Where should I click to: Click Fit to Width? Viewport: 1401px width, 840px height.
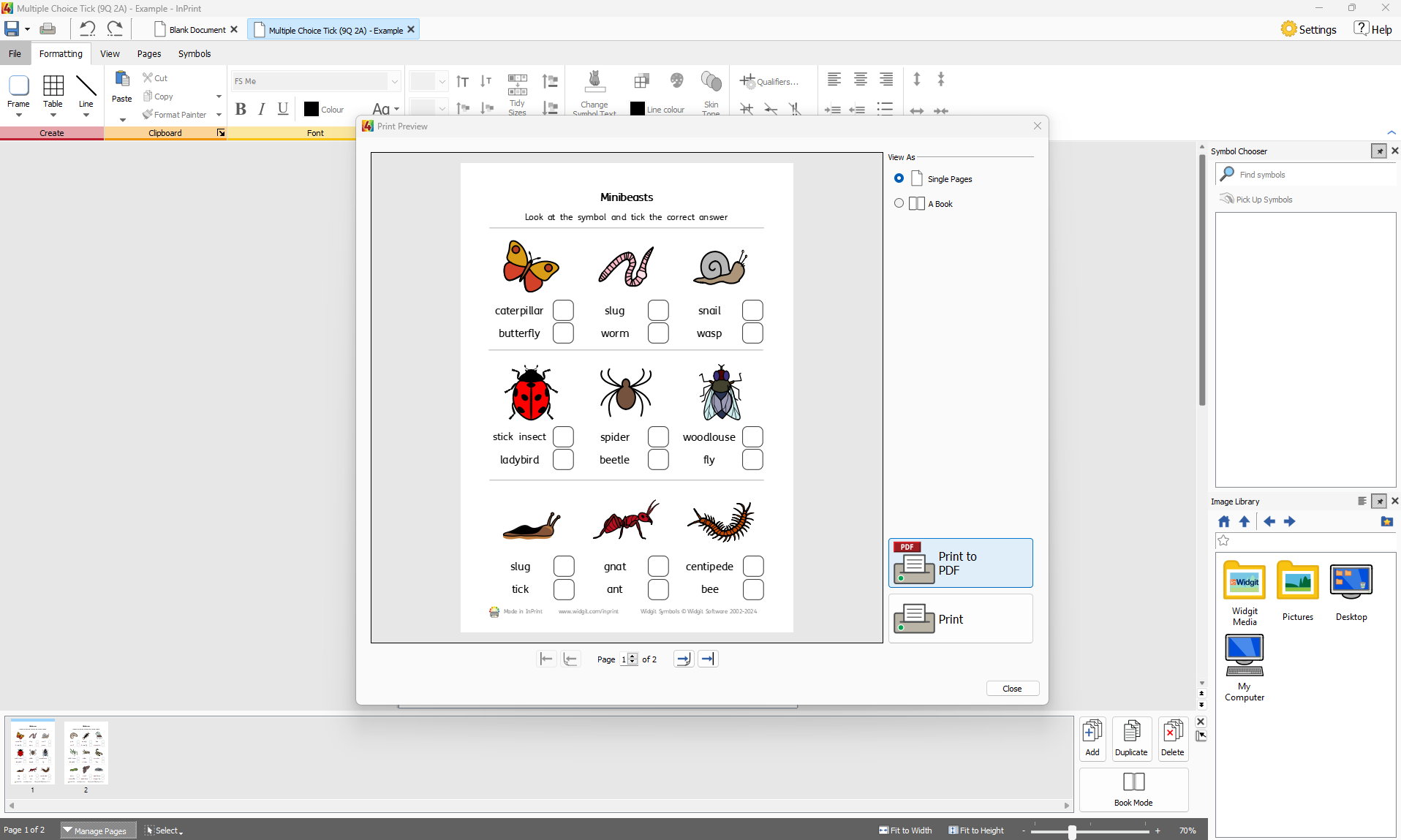point(905,830)
